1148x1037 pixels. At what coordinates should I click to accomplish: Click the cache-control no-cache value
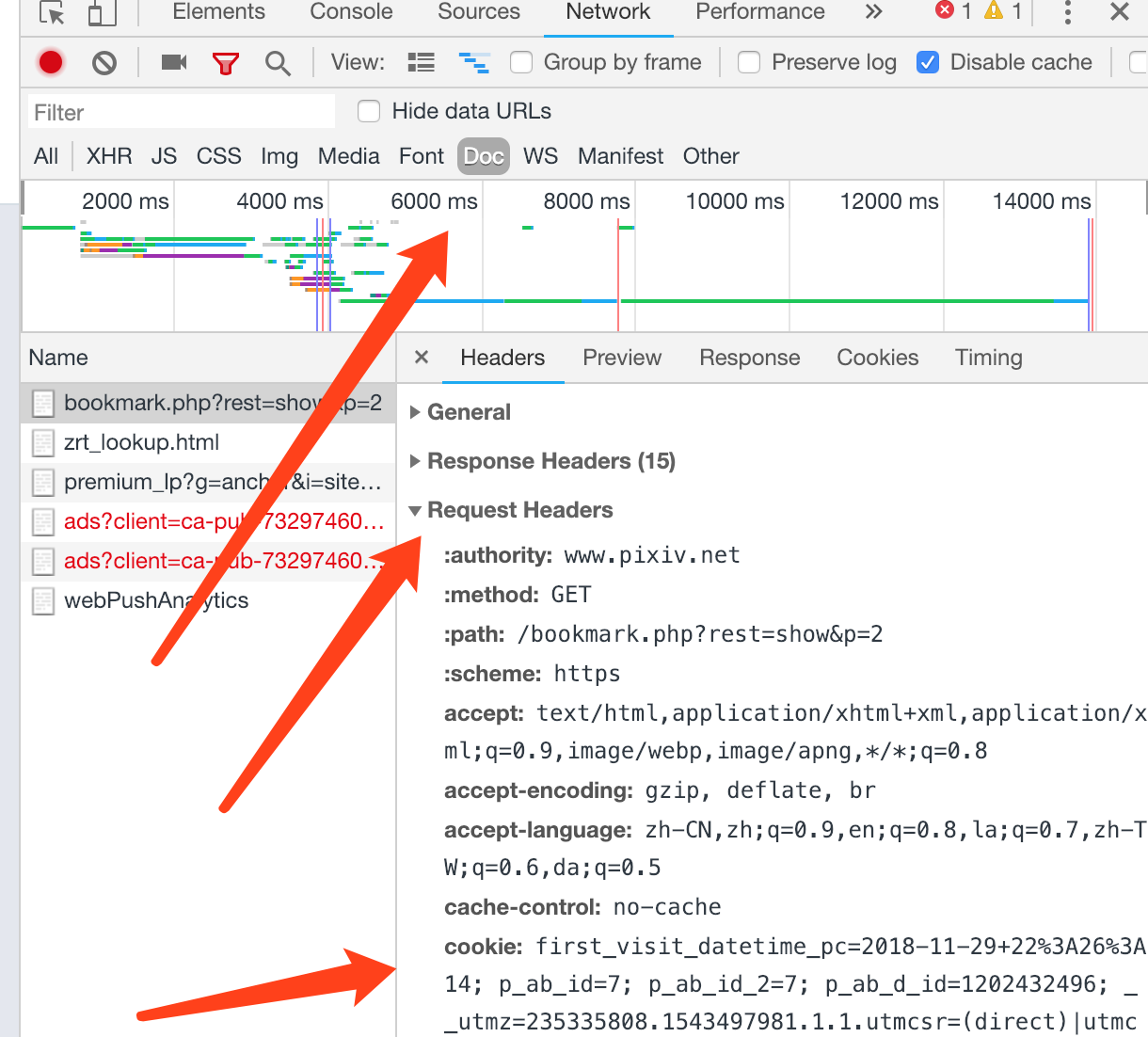tap(667, 907)
